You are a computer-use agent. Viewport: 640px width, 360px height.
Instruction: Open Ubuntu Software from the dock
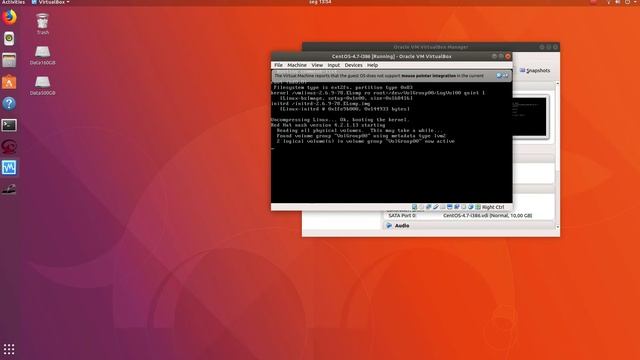(9, 82)
